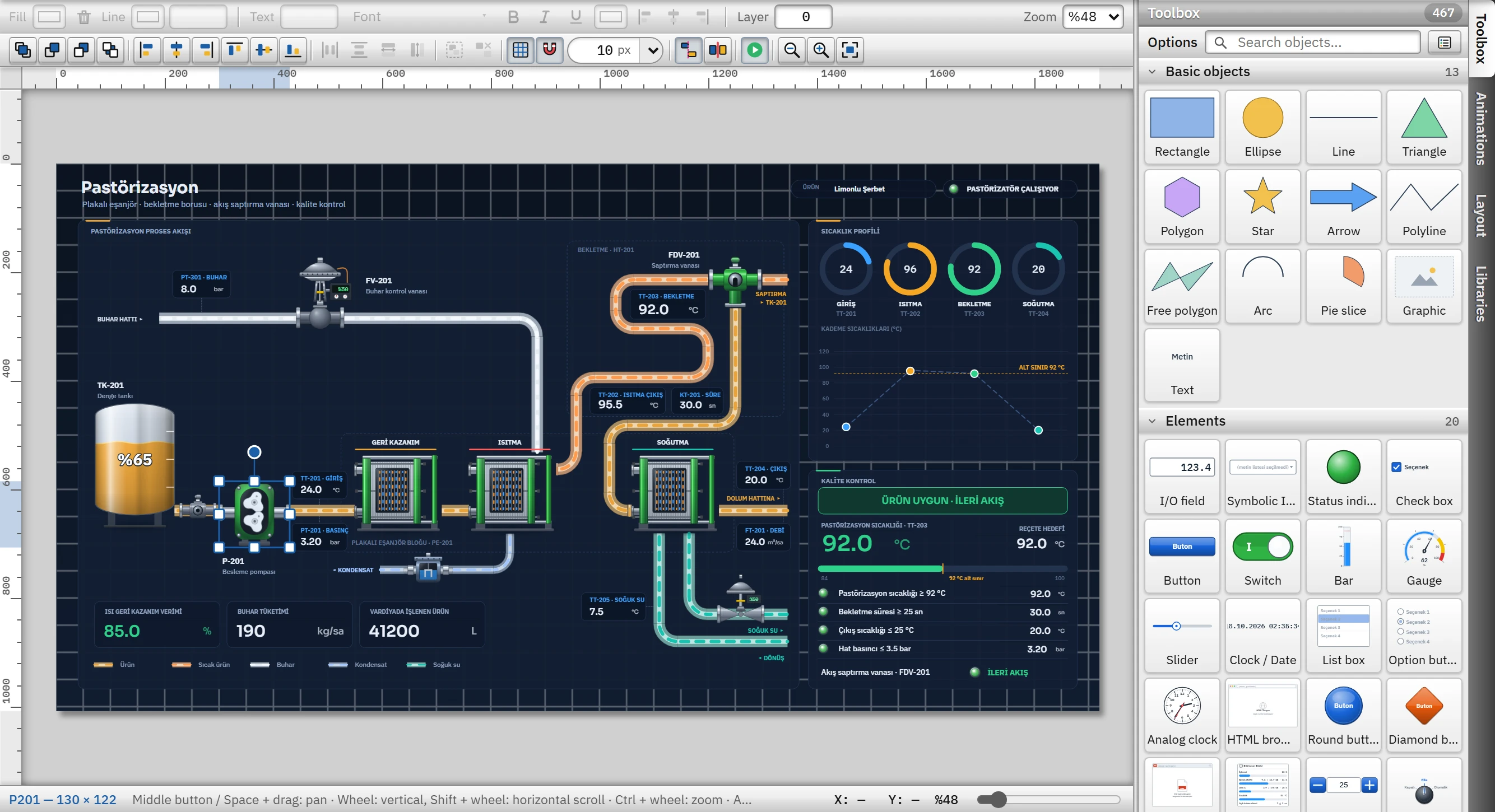Toggle italic text formatting

pos(545,17)
